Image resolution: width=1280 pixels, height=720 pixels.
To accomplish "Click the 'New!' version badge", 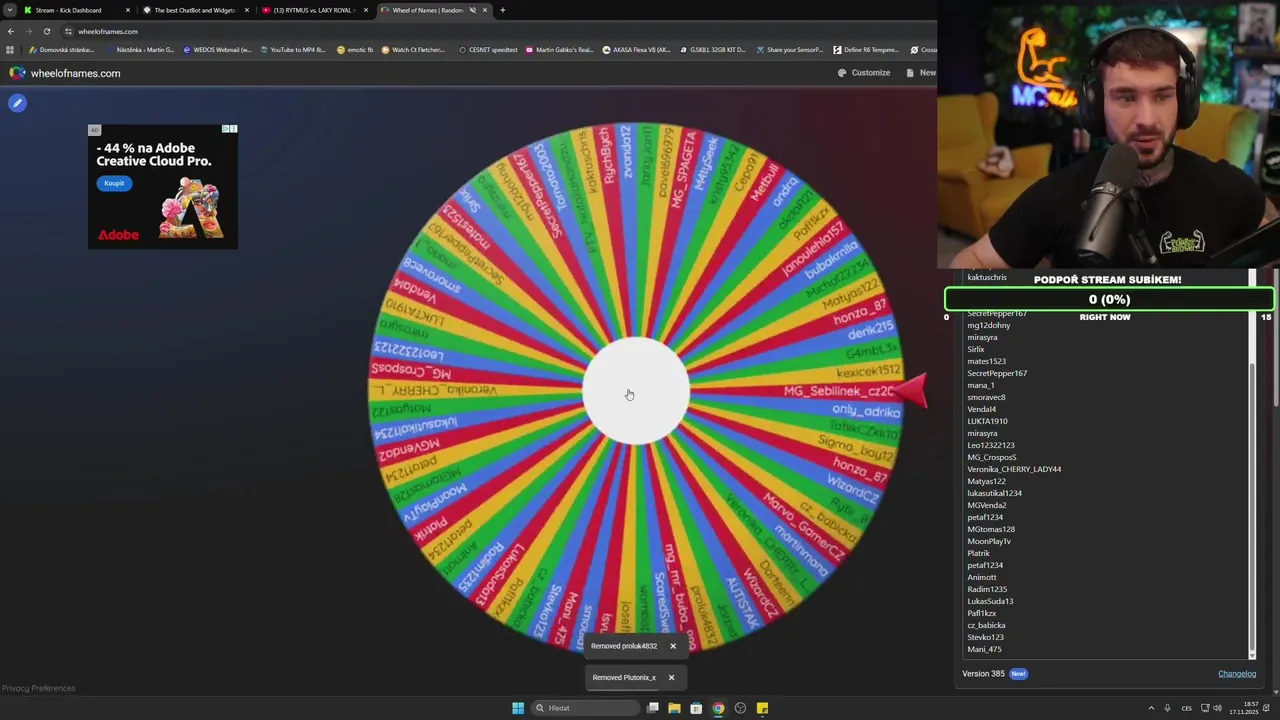I will coord(1018,674).
